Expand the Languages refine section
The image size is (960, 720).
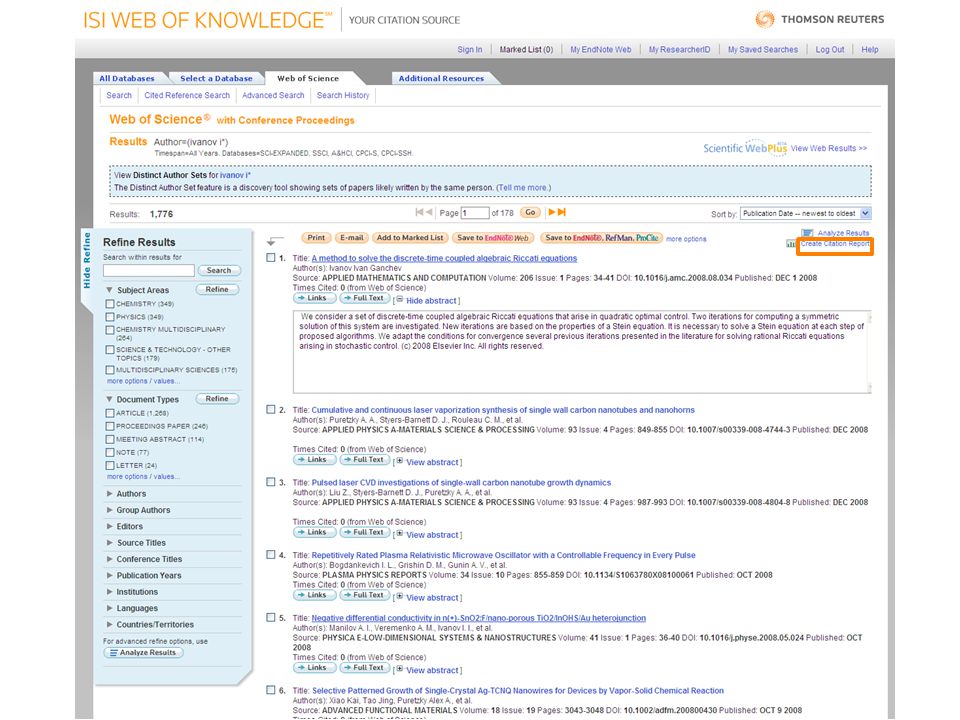click(110, 608)
